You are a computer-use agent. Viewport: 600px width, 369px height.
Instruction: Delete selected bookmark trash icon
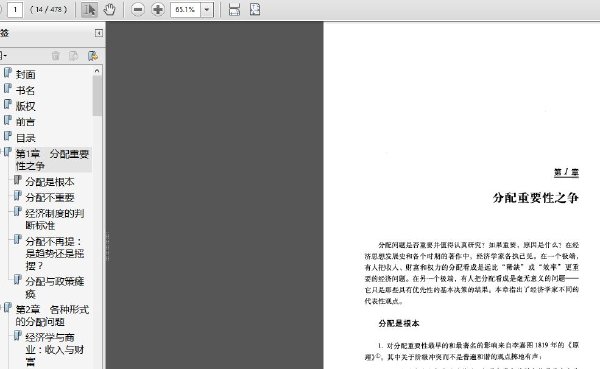click(55, 56)
